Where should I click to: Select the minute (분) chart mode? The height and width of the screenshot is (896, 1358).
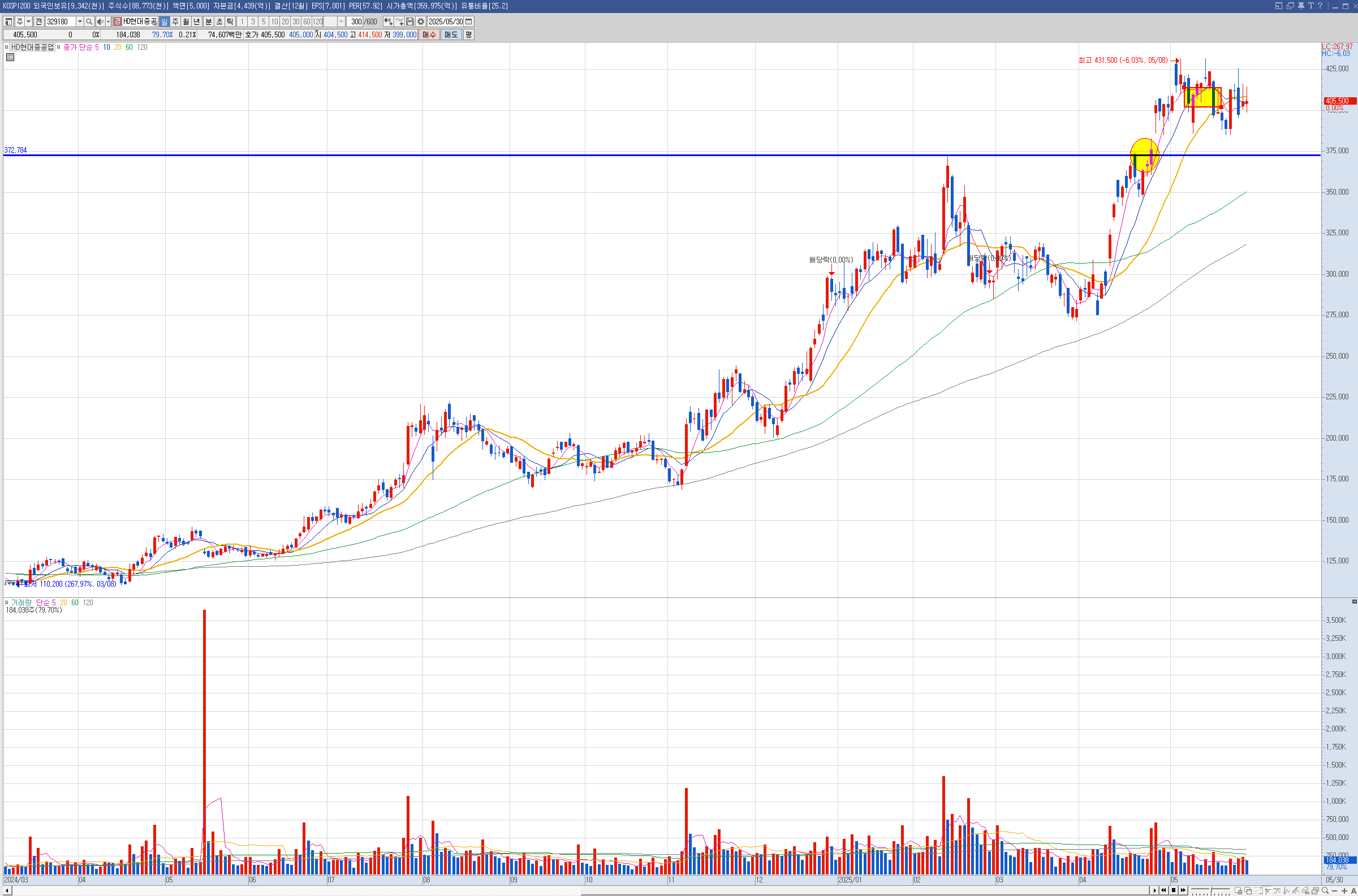pos(209,21)
